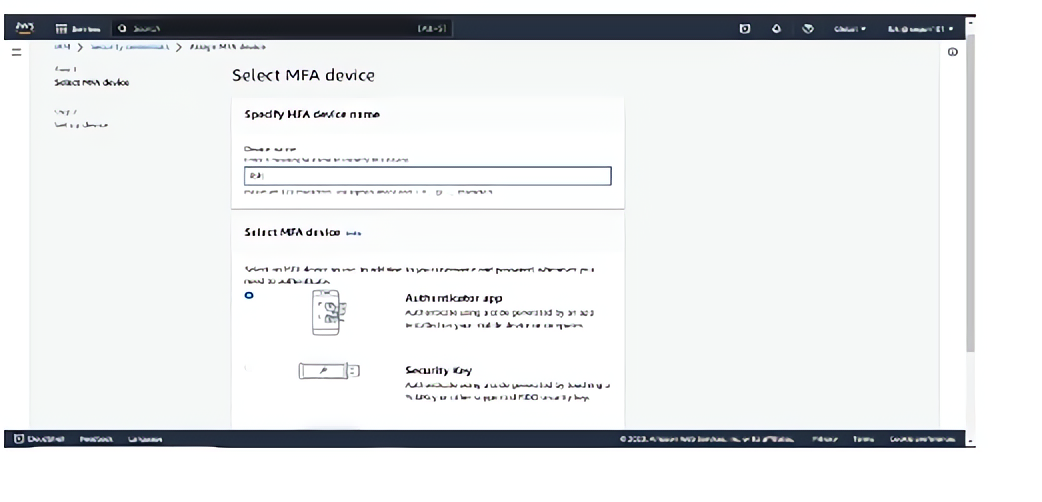Click the support help icon in header
This screenshot has width=1042, height=502.
coord(808,29)
